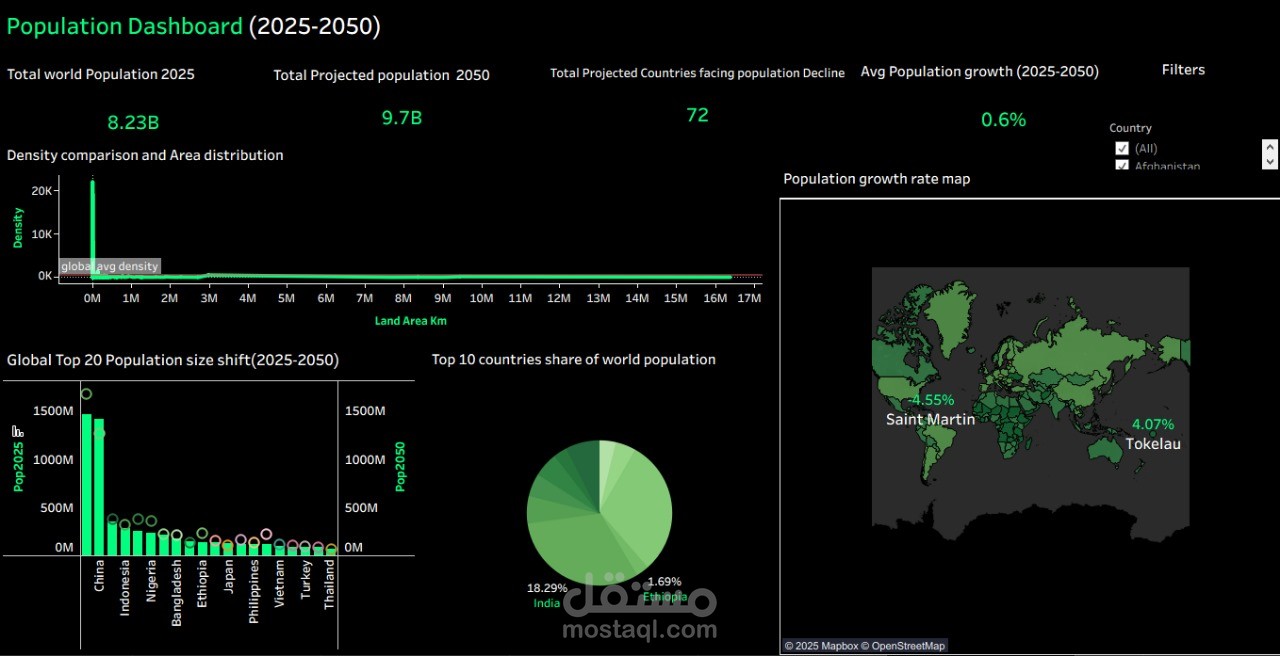Click the China axis label
Image resolution: width=1280 pixels, height=656 pixels.
tap(99, 575)
